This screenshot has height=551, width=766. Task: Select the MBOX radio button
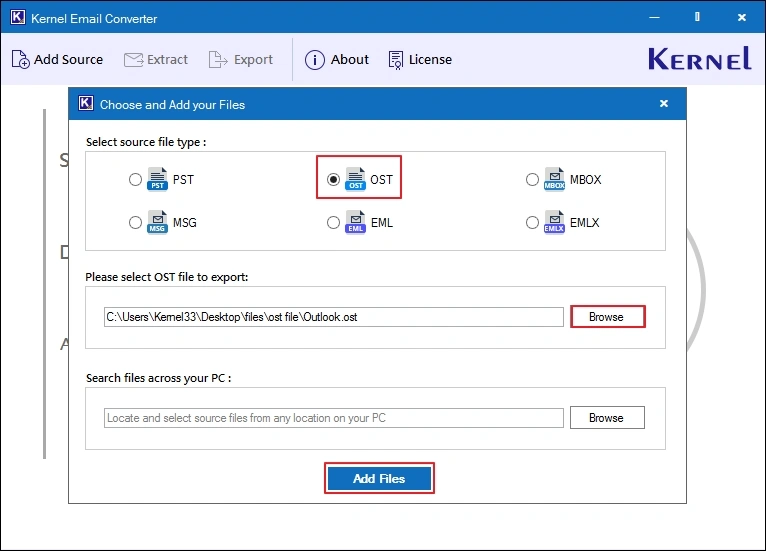coord(532,180)
